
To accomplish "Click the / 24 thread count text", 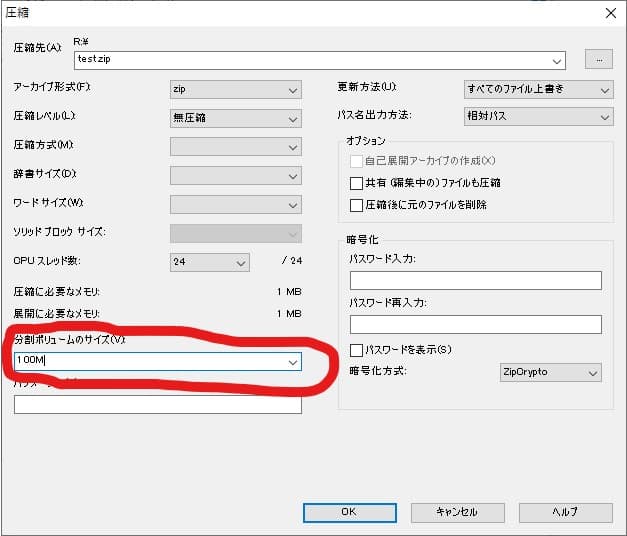I will [292, 261].
